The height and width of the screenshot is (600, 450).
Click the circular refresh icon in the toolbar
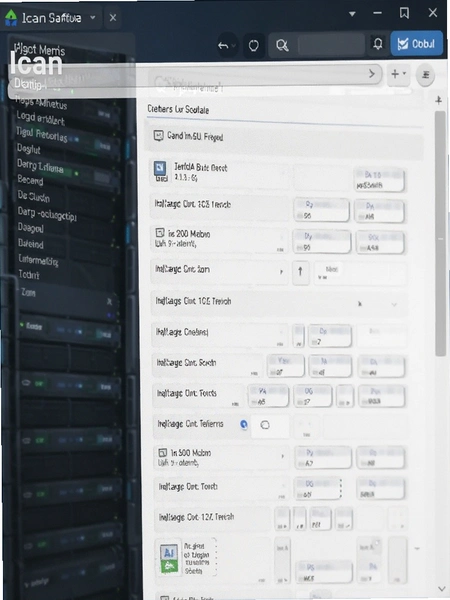(x=254, y=46)
